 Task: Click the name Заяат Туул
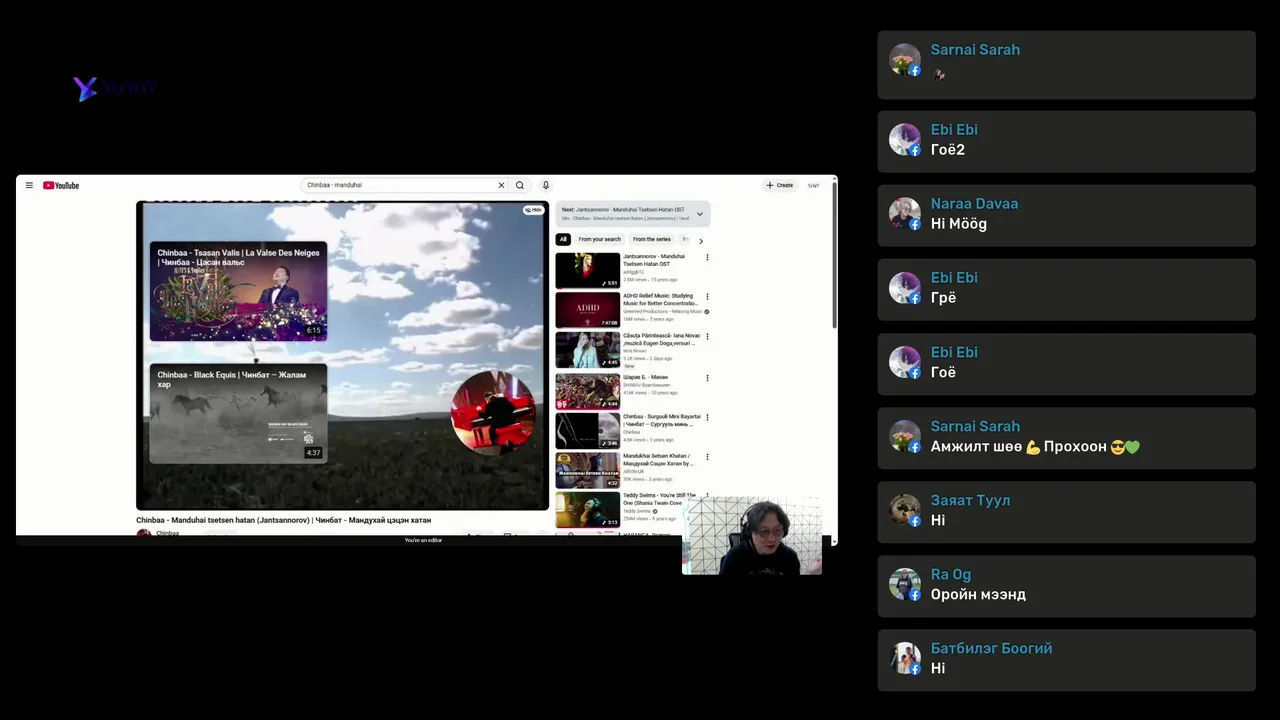coord(970,500)
